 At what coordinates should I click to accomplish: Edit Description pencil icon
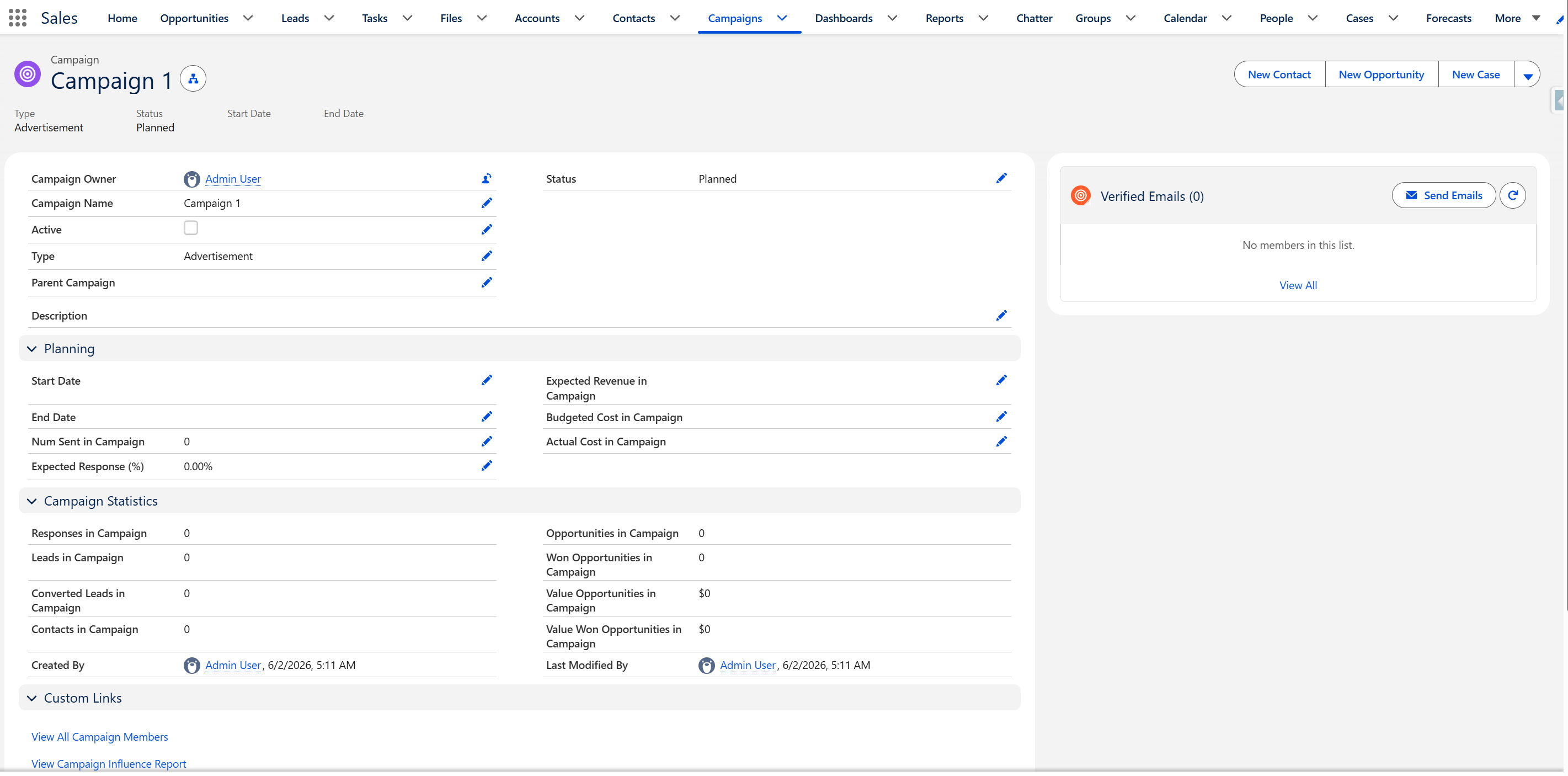click(x=1002, y=316)
